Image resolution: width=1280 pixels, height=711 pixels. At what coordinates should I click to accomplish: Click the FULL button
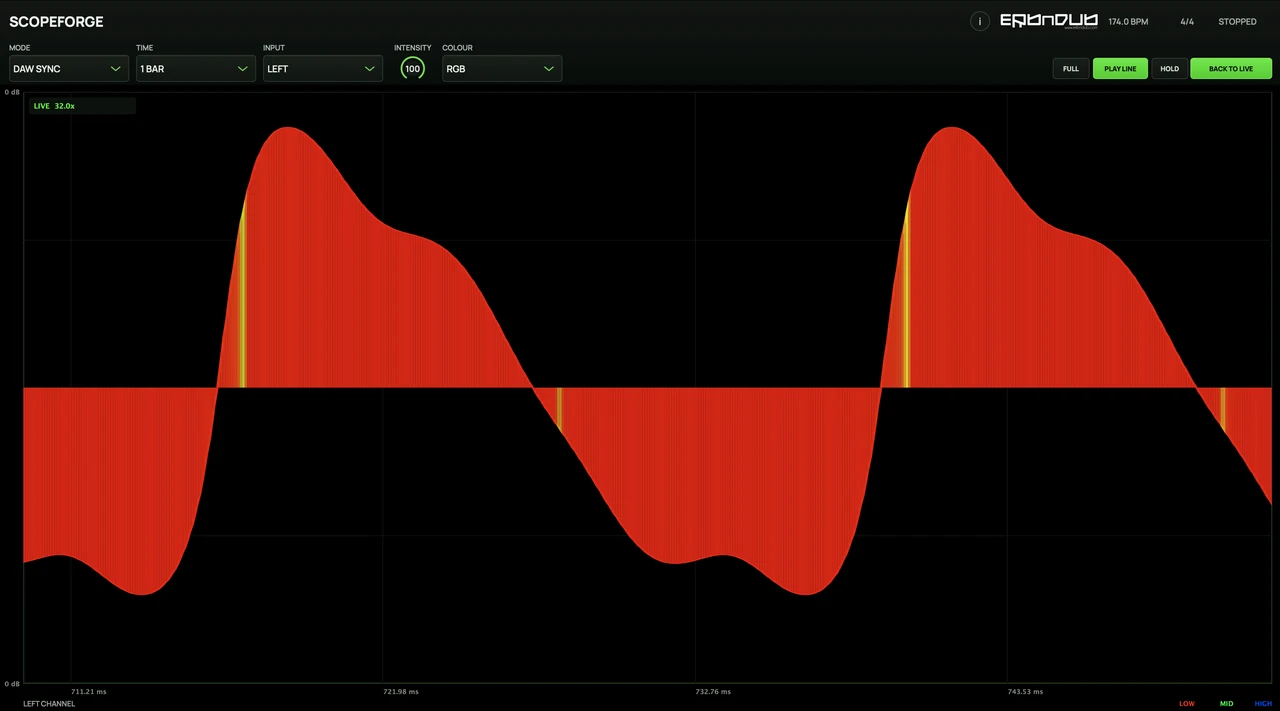coord(1070,69)
